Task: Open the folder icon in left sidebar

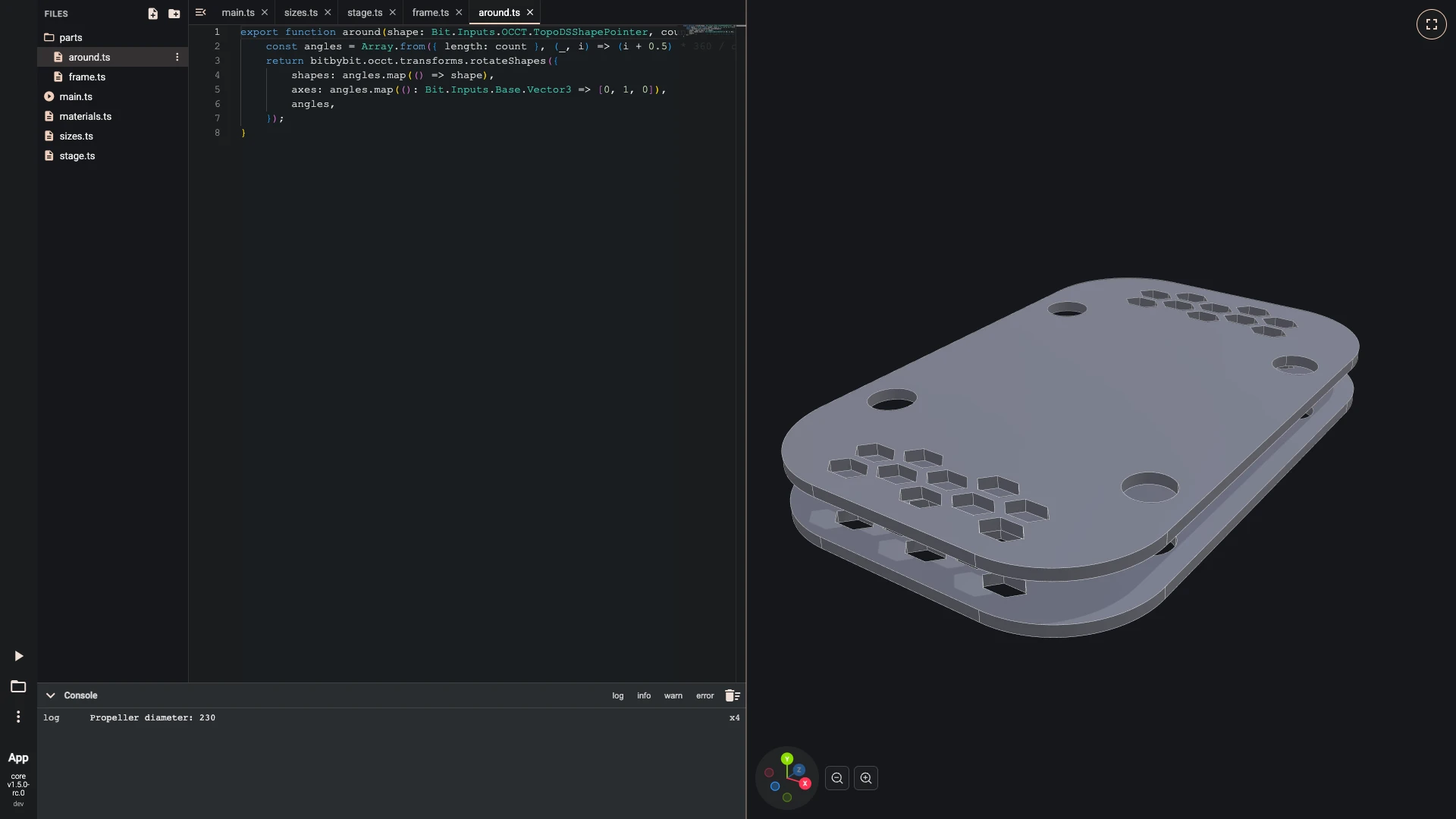Action: tap(18, 686)
